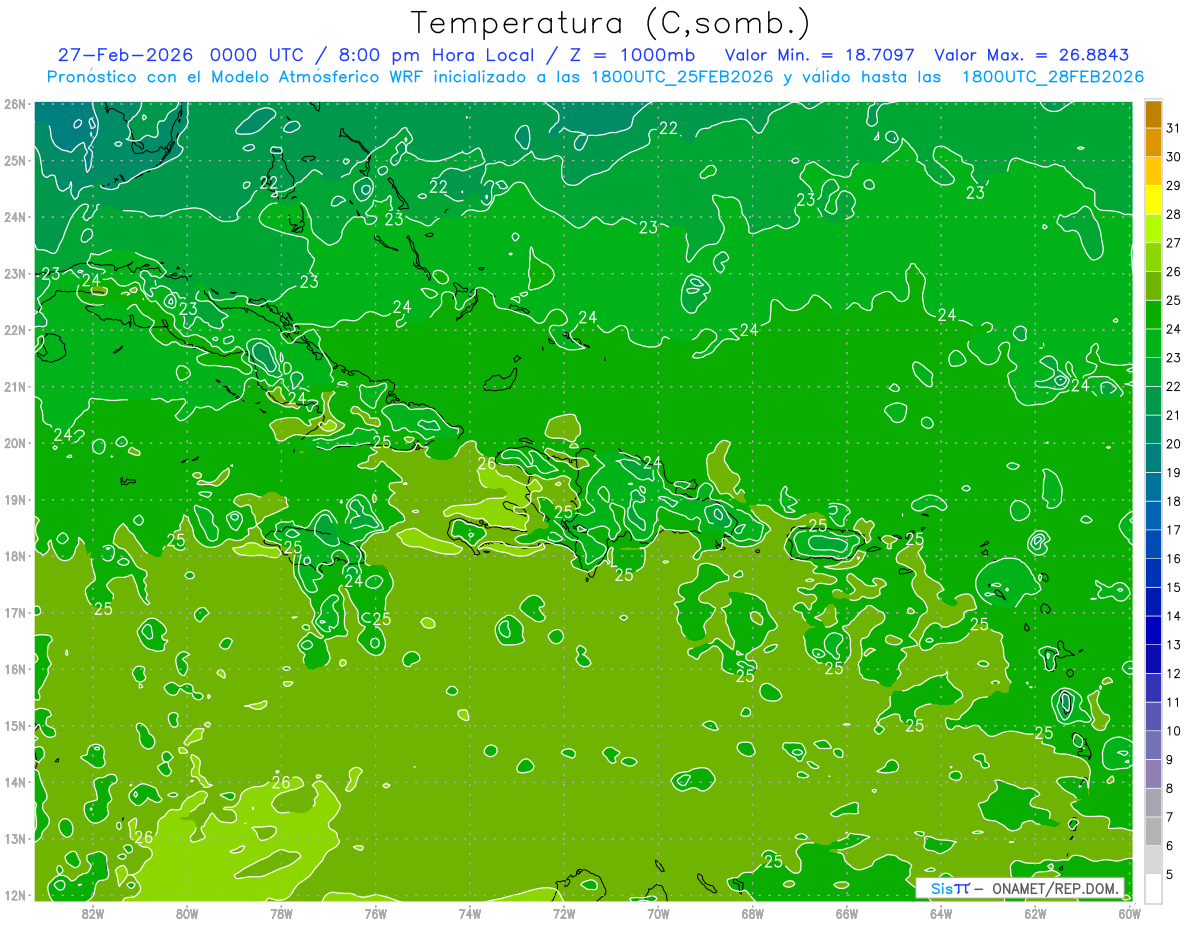
Task: Click the "14N" latitude axis label
Action: 14,782
